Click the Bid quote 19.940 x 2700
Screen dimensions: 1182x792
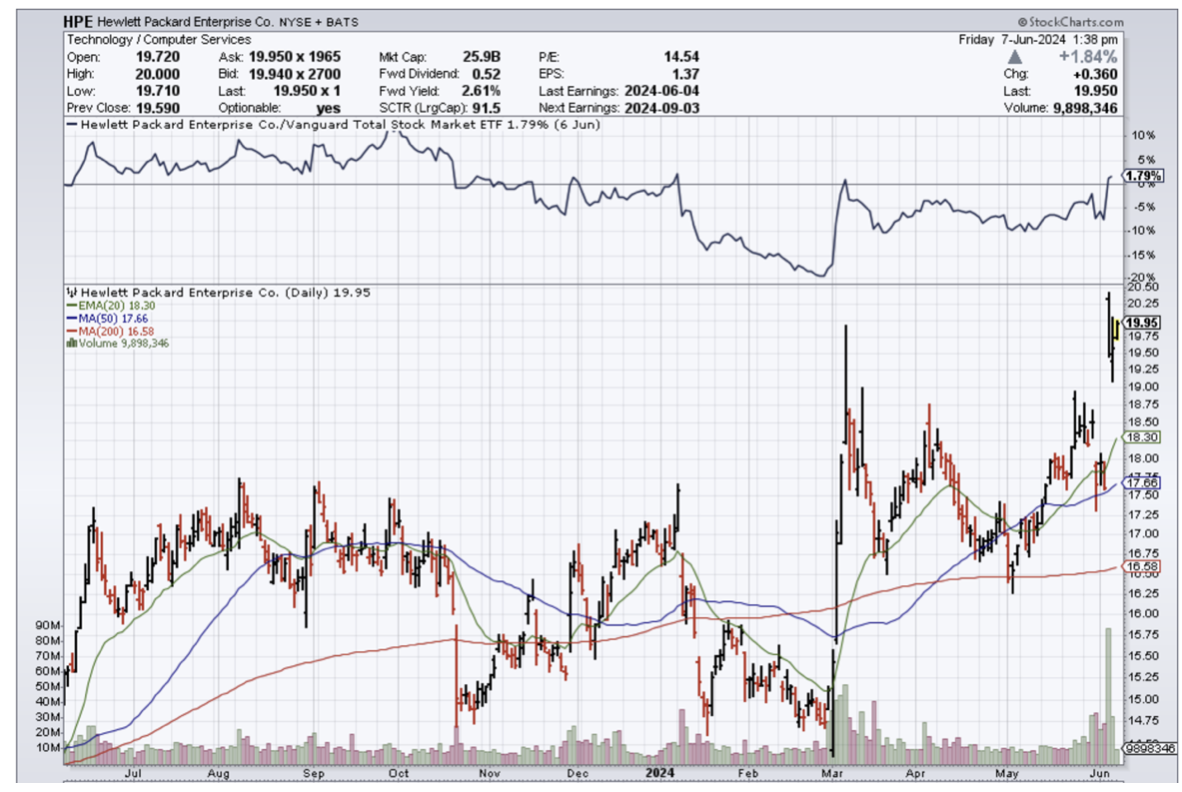pos(295,74)
